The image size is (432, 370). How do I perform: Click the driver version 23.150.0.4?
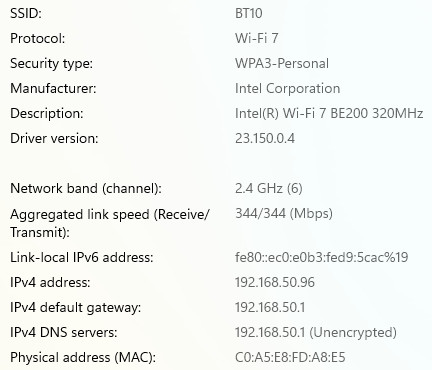265,138
